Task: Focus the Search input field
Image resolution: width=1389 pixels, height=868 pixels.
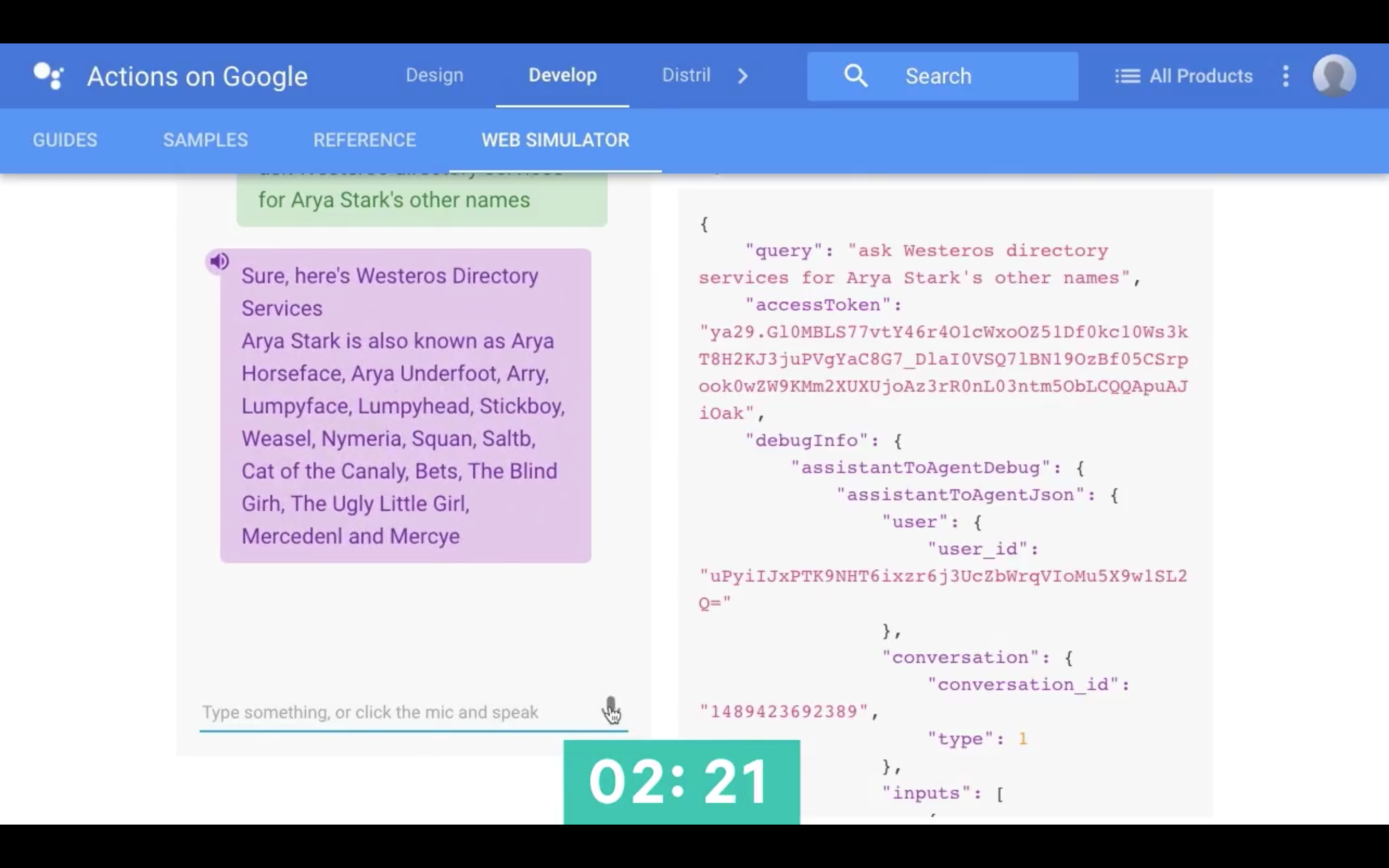Action: click(x=942, y=76)
